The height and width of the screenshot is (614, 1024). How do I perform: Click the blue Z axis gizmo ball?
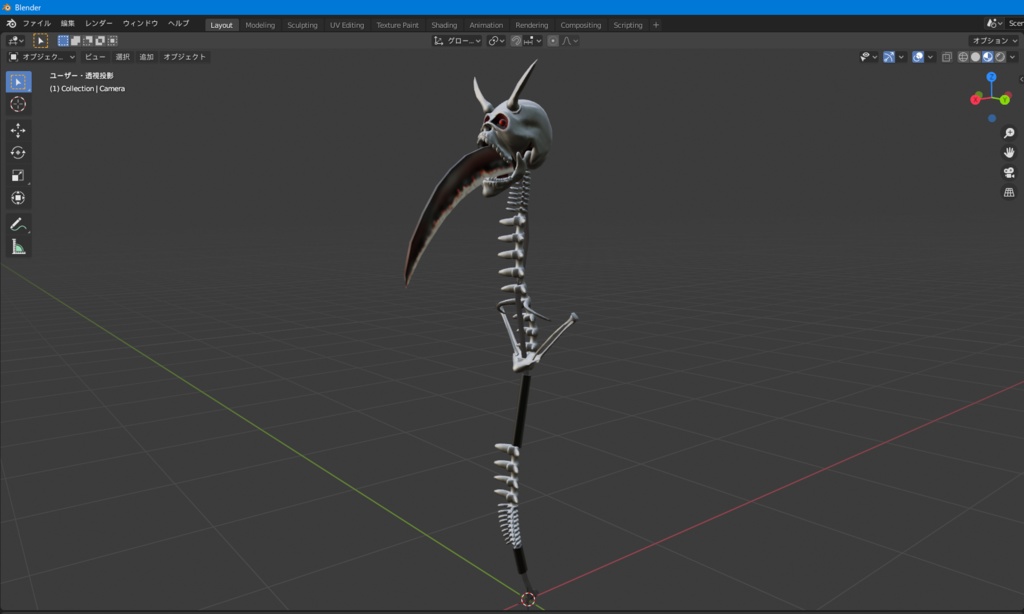[991, 77]
